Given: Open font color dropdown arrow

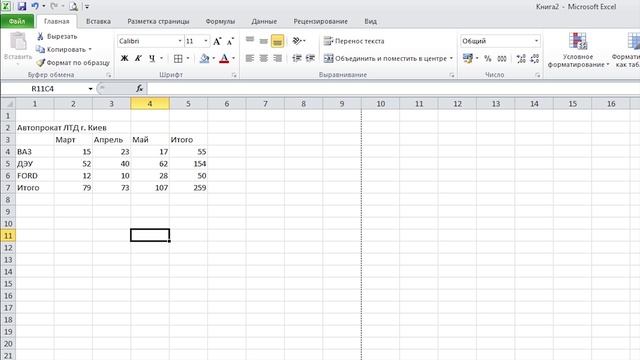Looking at the screenshot, I should [233, 58].
